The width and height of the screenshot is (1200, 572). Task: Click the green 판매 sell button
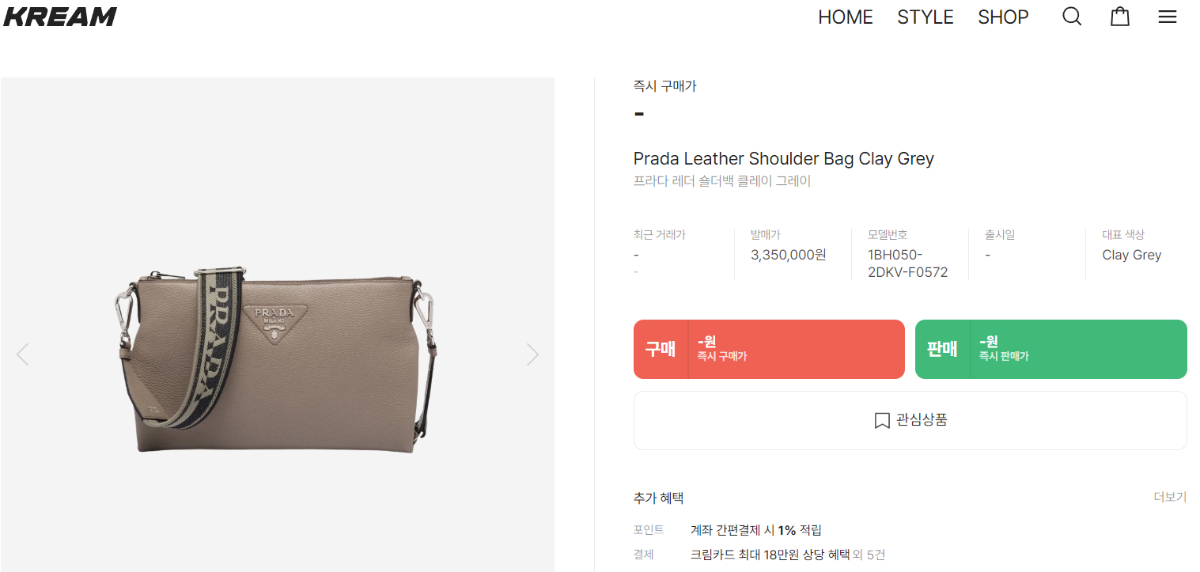[1051, 349]
